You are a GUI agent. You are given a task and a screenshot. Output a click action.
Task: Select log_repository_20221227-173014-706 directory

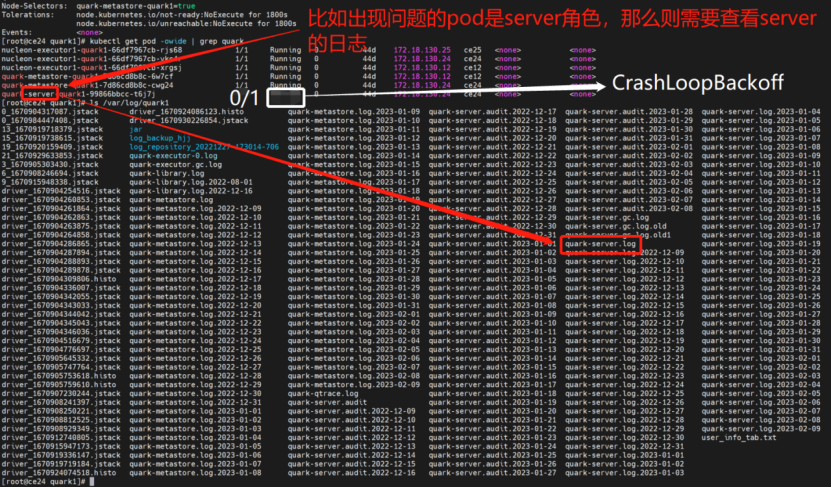tap(204, 147)
